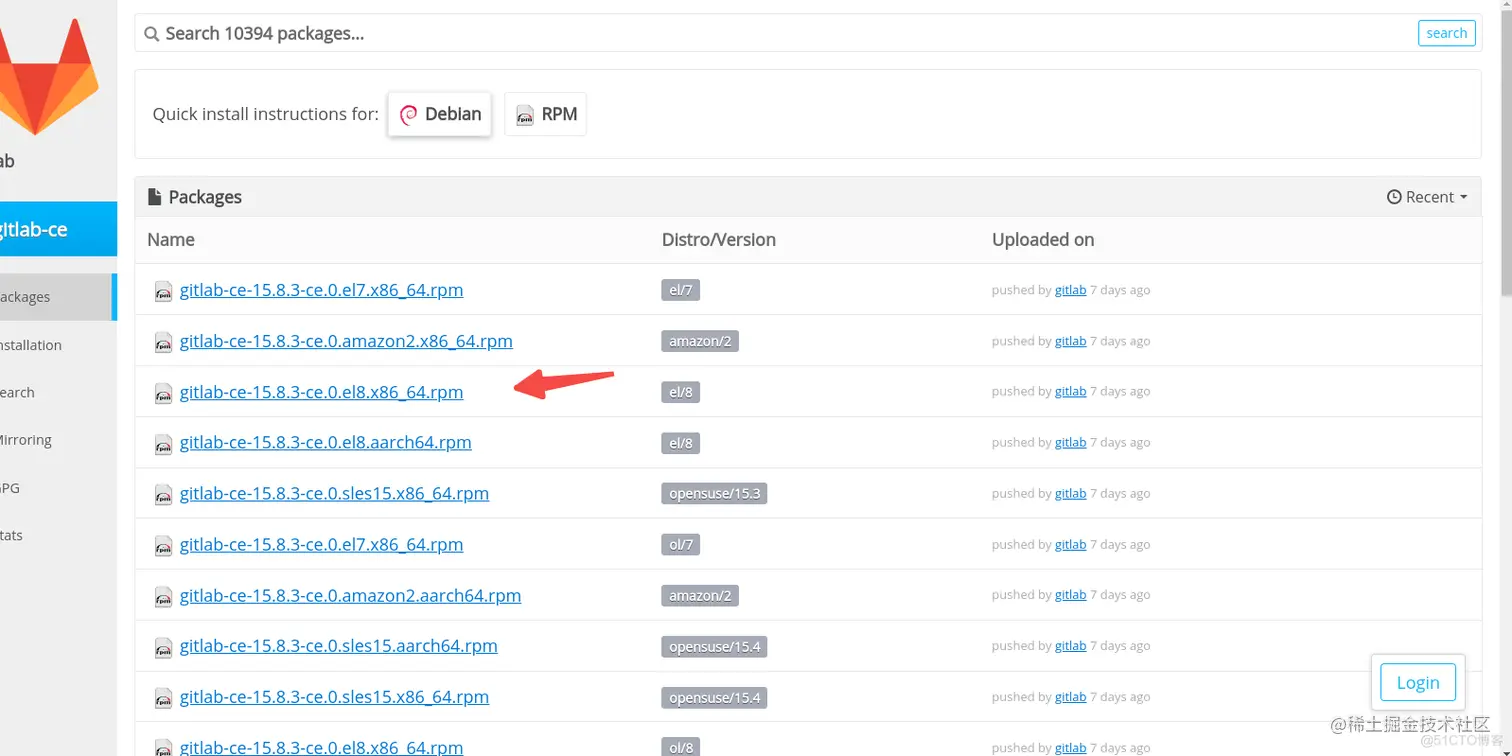Click gitlab uploader link in el/7 row
1512x756 pixels.
[1070, 290]
